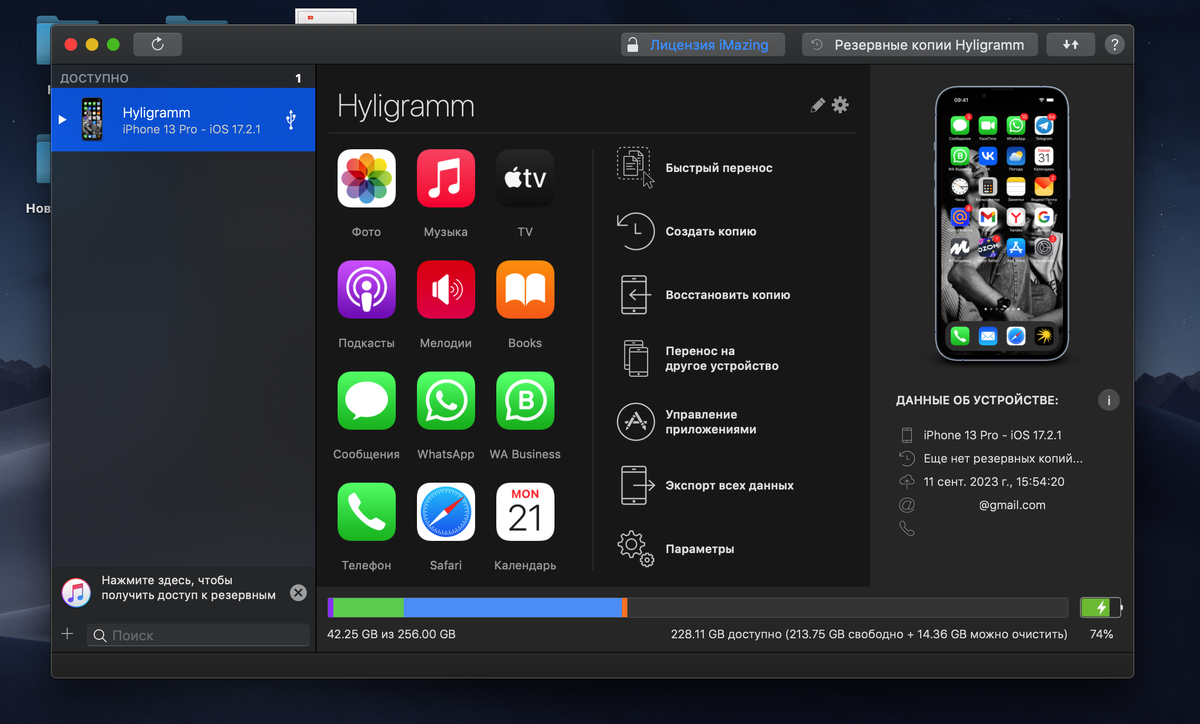Image resolution: width=1200 pixels, height=724 pixels.
Task: Open the Телефон phone icon
Action: (366, 512)
